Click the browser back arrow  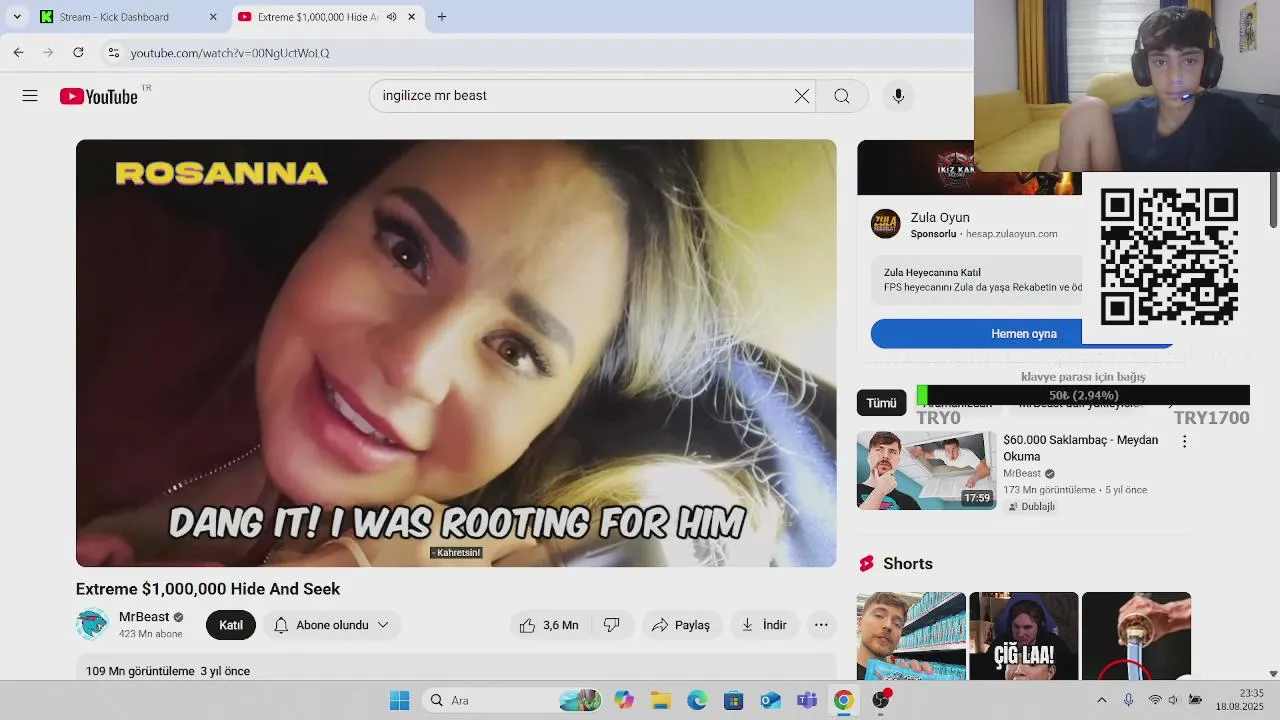18,52
